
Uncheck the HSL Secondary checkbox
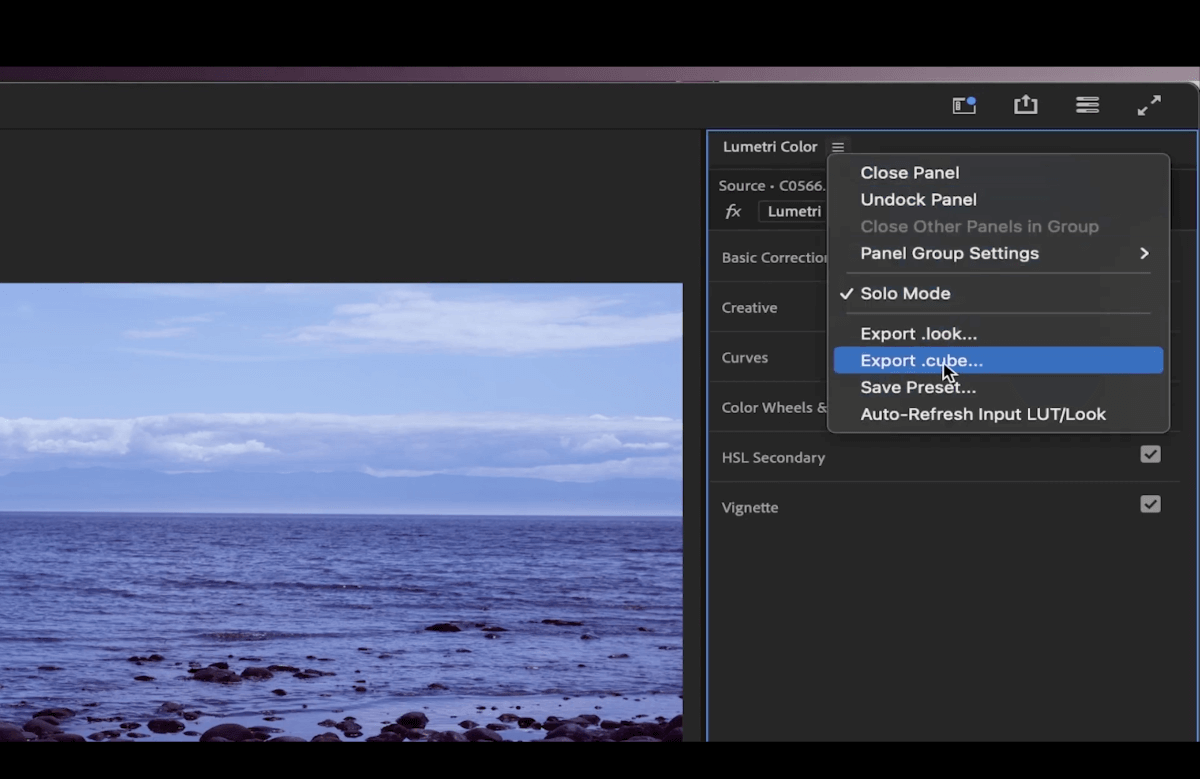point(1151,454)
